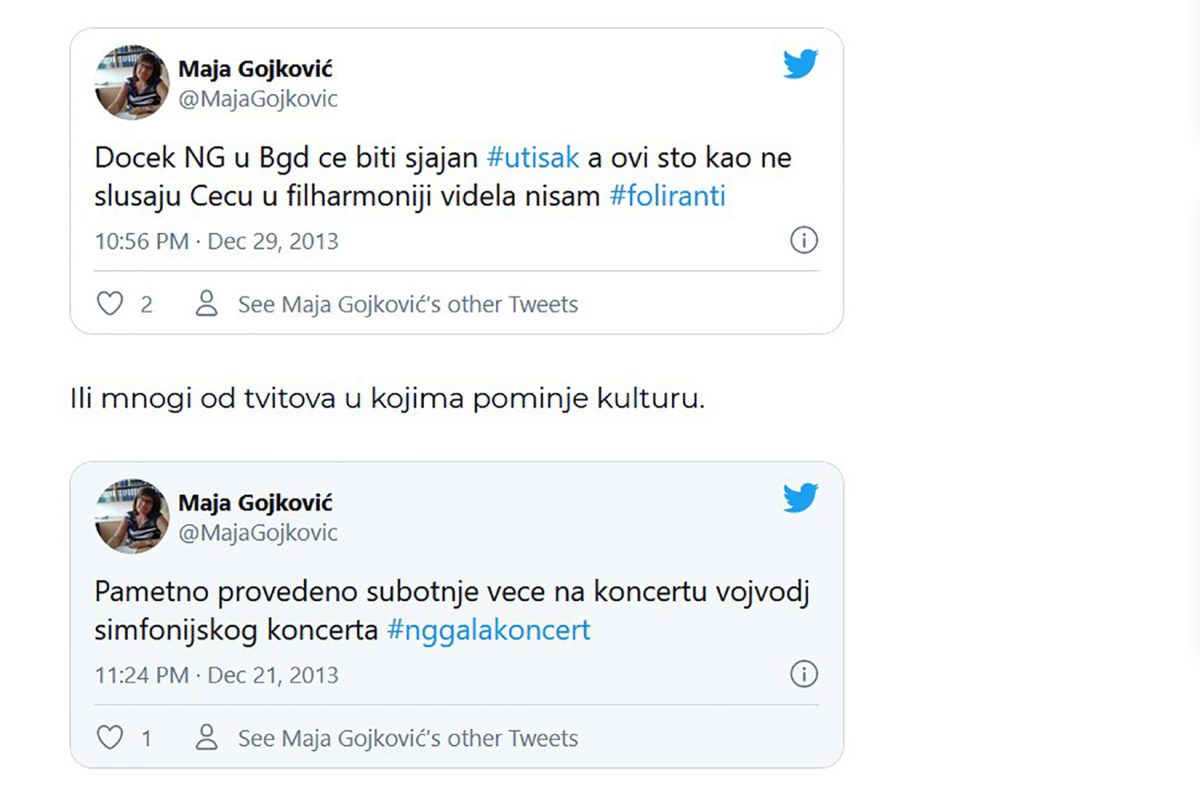Click See Maja Gojković's other Tweets in second tweet
1200x812 pixels.
pos(407,737)
